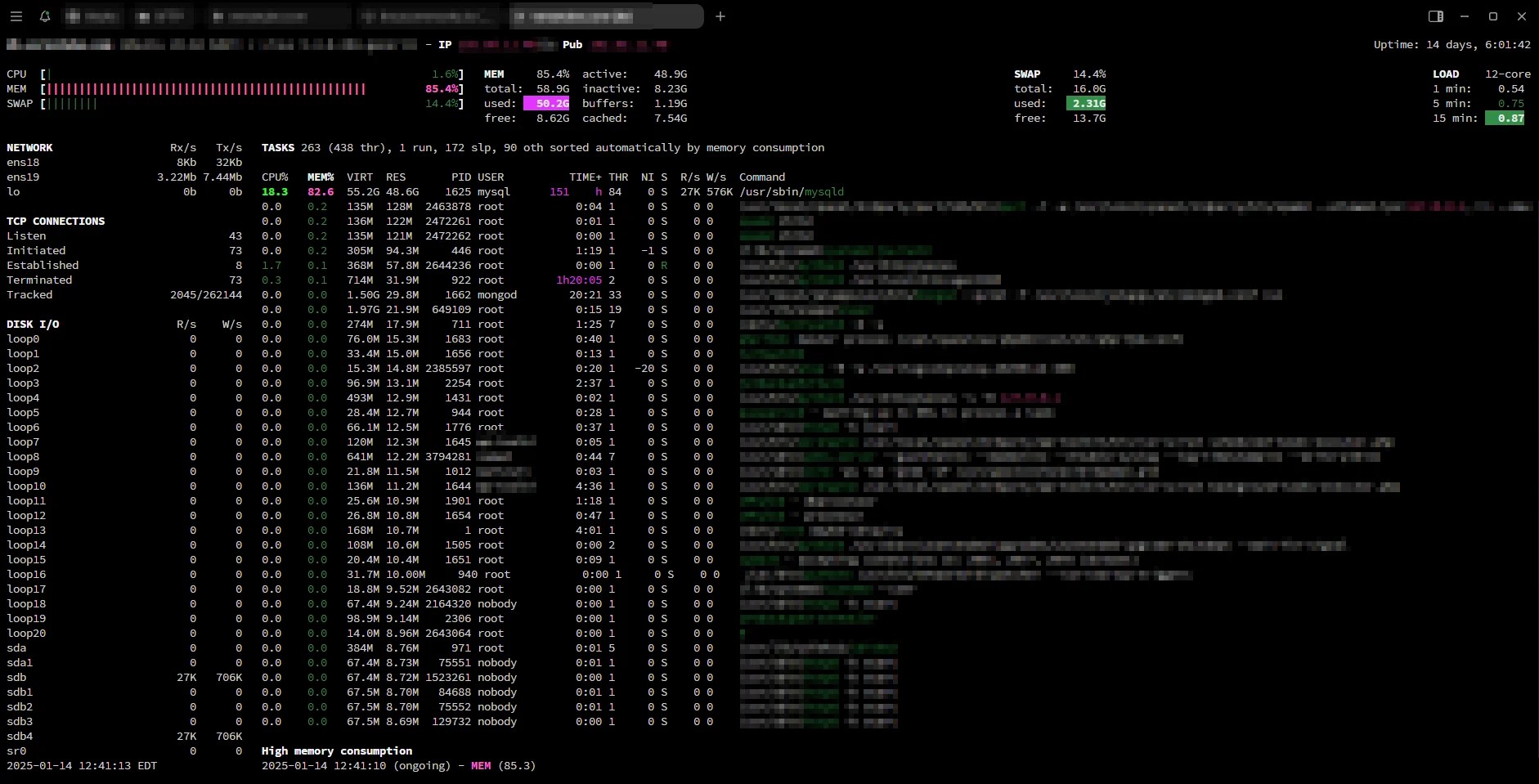Click the 1h20:05 time value
Viewport: 1539px width, 784px height.
click(x=579, y=280)
